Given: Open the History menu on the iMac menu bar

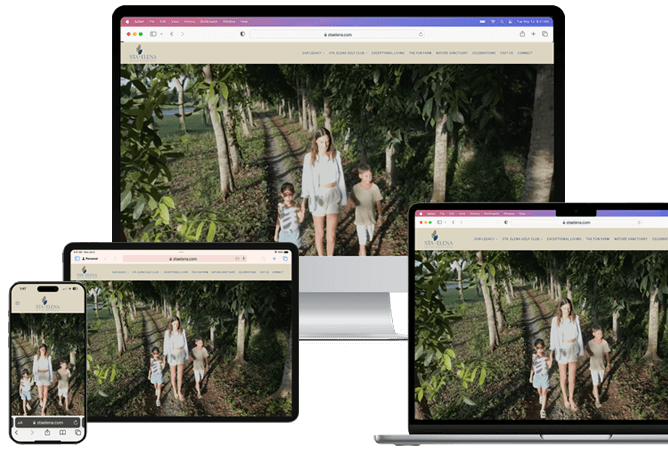Looking at the screenshot, I should (190, 22).
